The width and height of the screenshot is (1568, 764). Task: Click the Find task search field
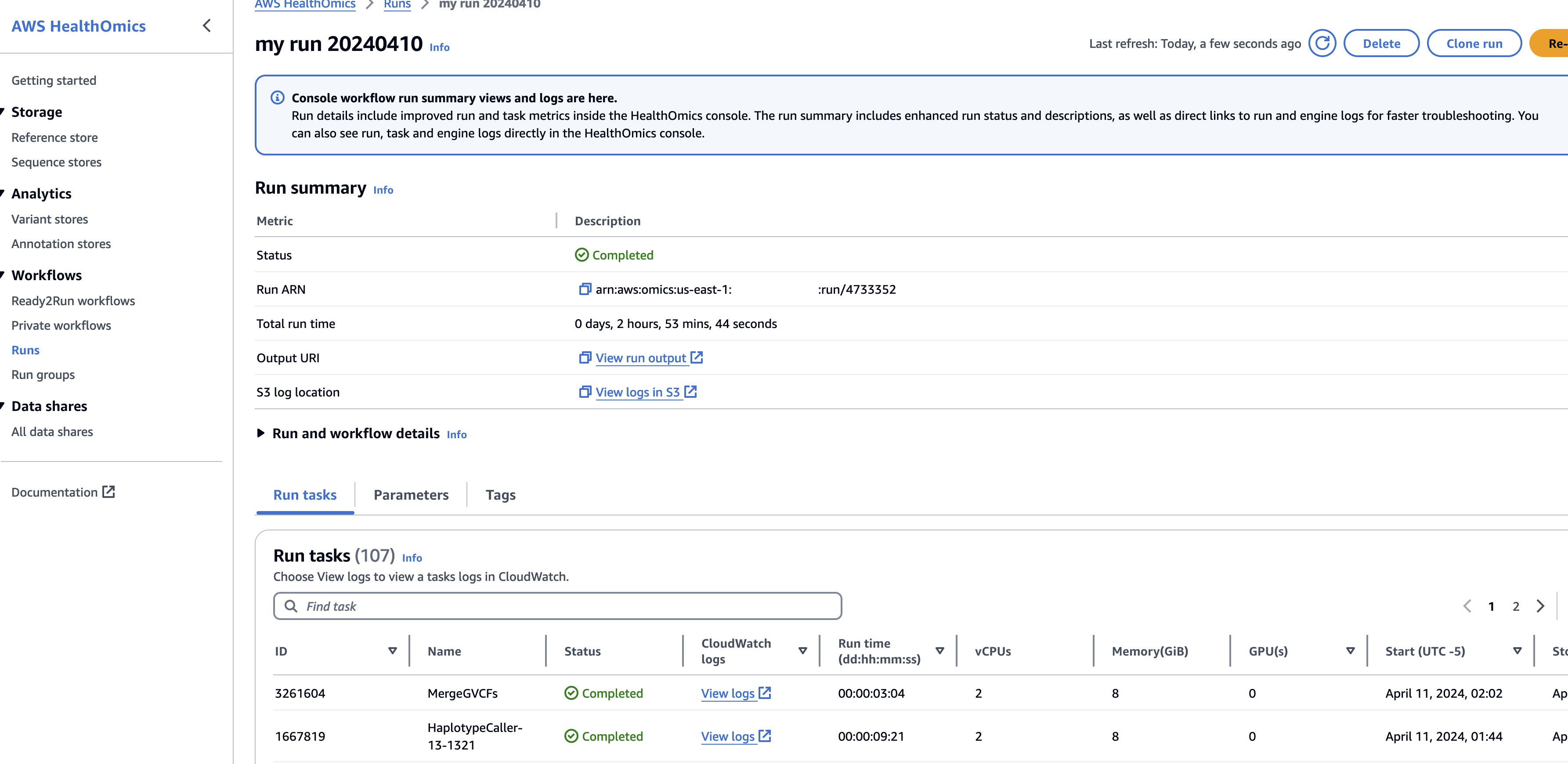pos(557,606)
